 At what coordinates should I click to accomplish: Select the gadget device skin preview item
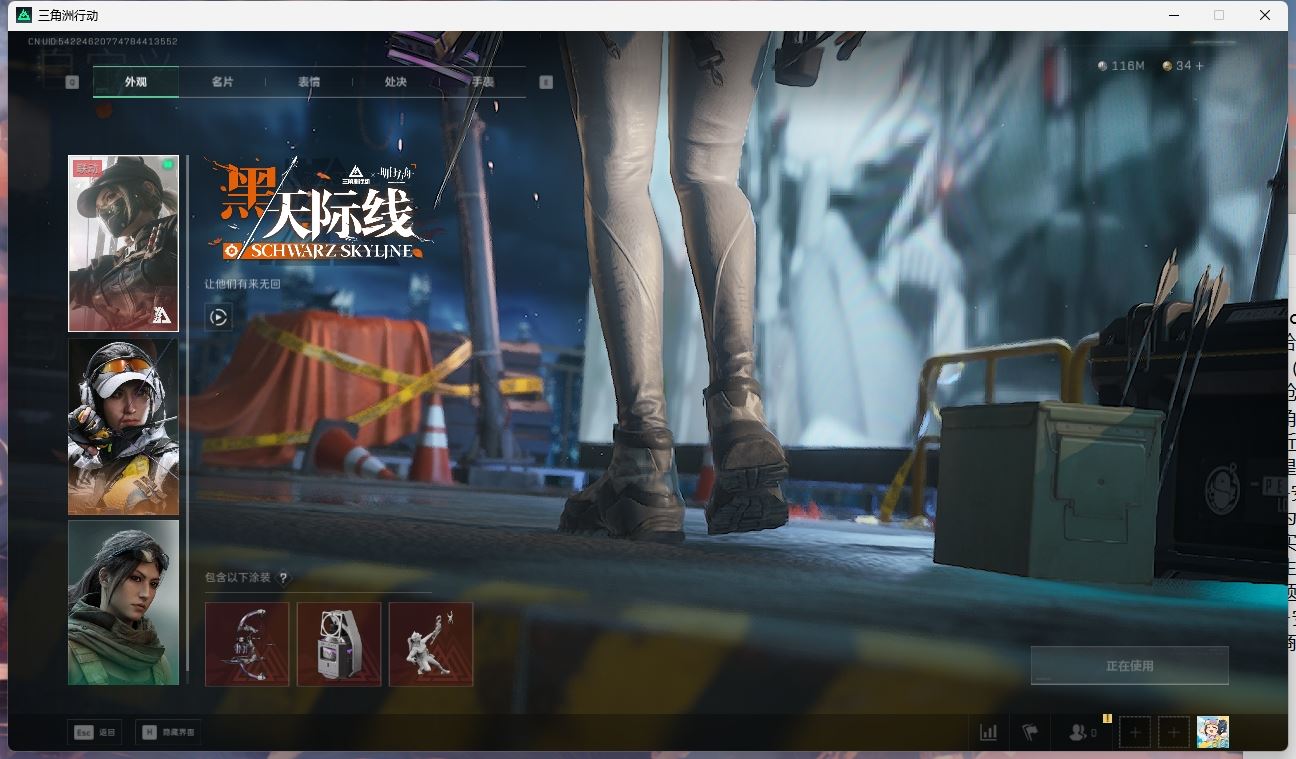pyautogui.click(x=338, y=644)
